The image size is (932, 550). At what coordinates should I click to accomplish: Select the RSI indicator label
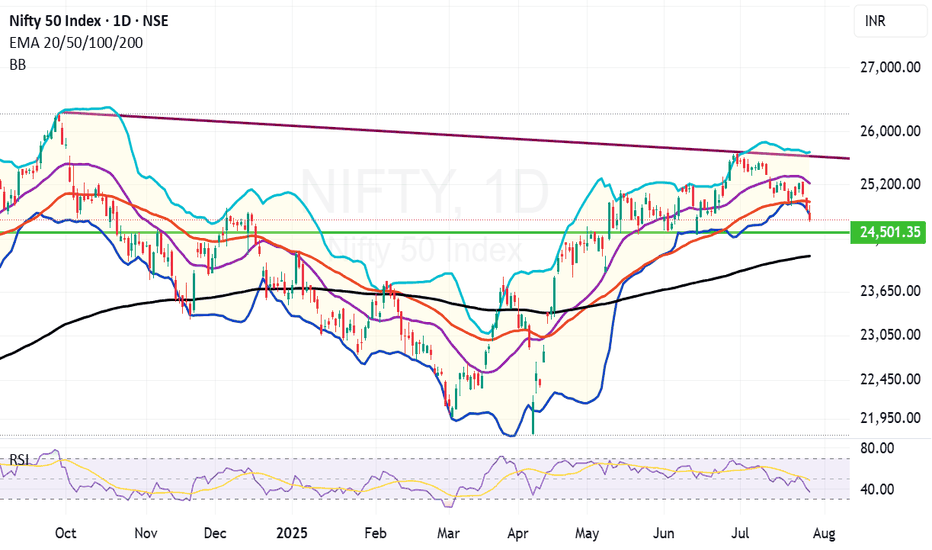tap(19, 460)
